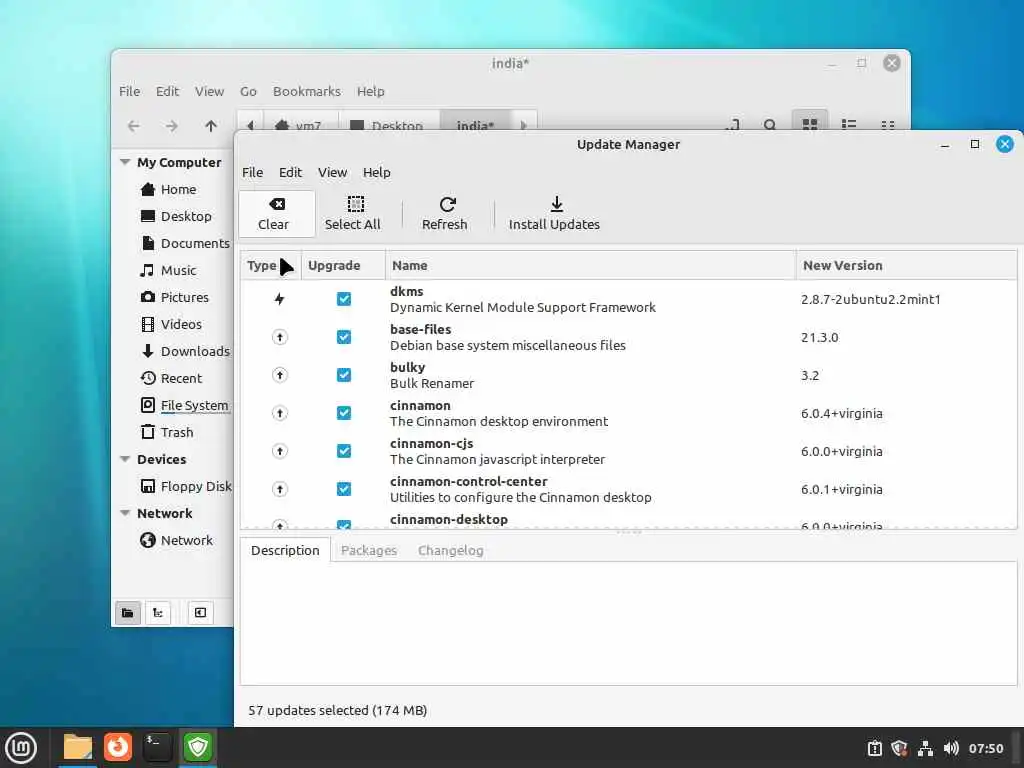Click Clear in Update Manager toolbar
This screenshot has height=768, width=1024.
pyautogui.click(x=276, y=214)
